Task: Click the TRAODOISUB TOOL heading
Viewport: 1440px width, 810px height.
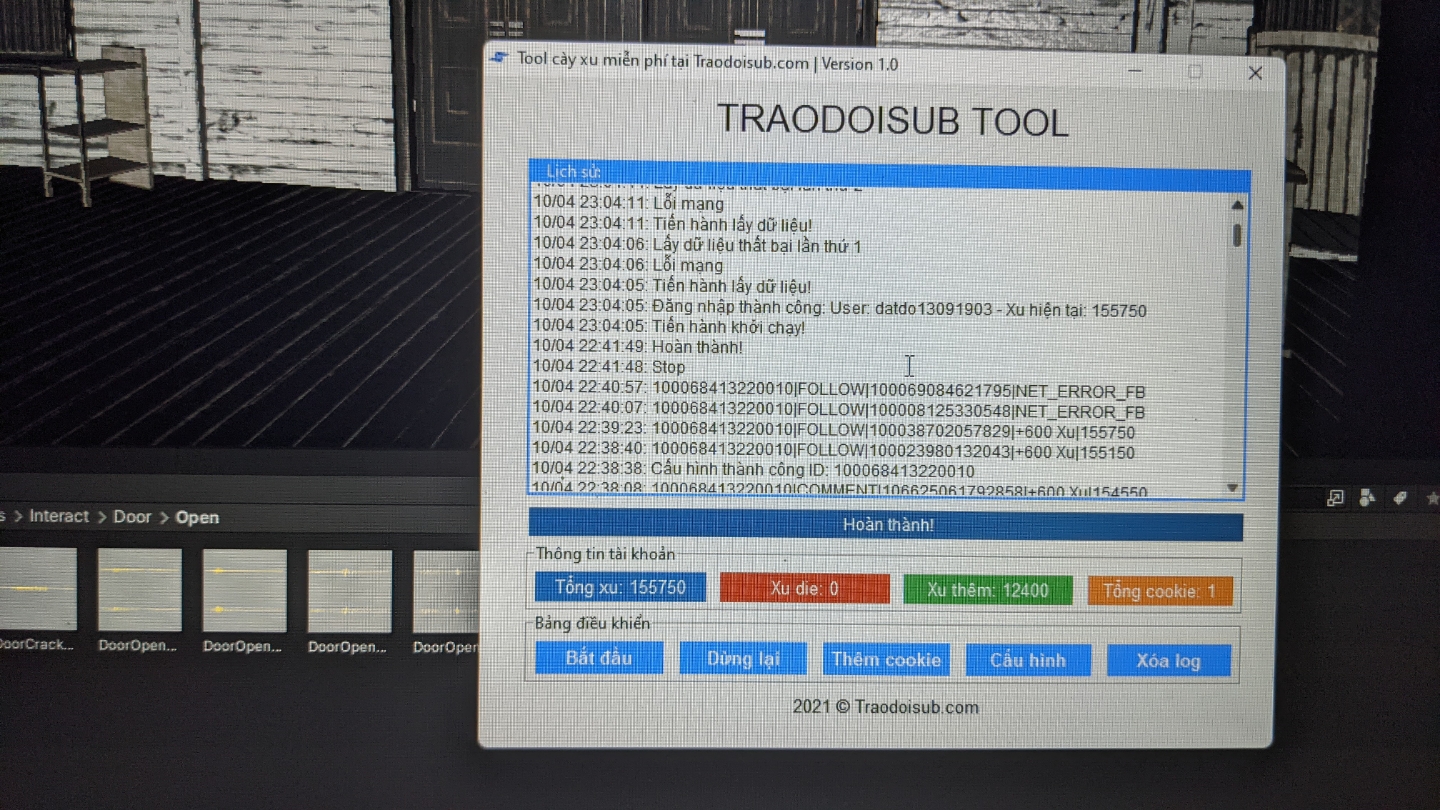Action: click(x=892, y=121)
